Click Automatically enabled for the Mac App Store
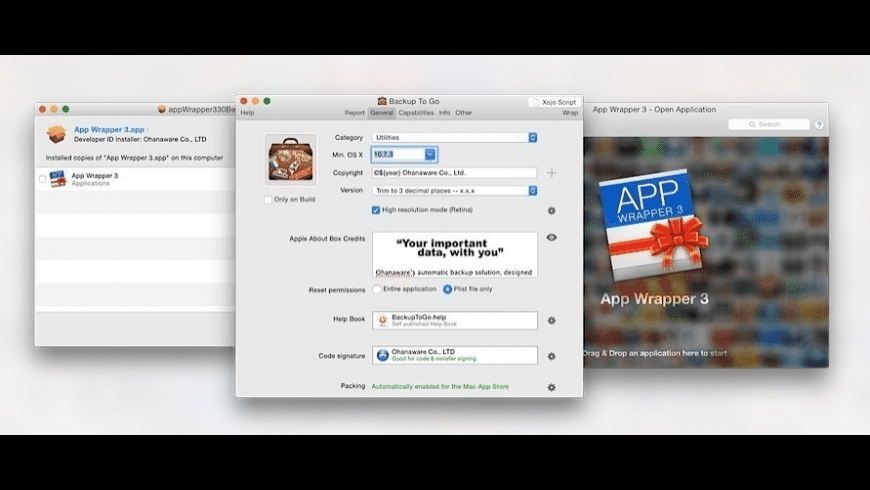 pos(440,386)
